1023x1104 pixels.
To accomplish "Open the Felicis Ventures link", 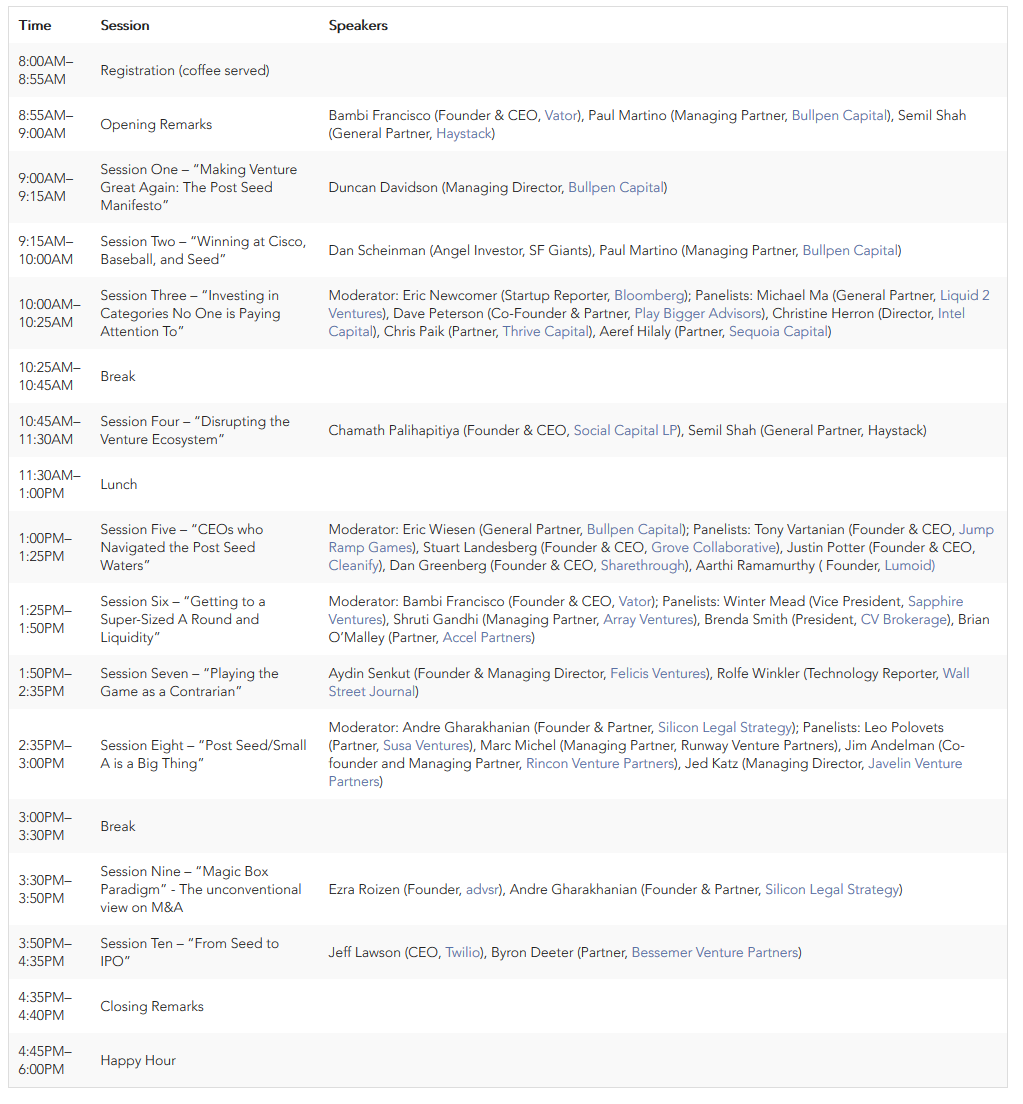I will [x=658, y=674].
